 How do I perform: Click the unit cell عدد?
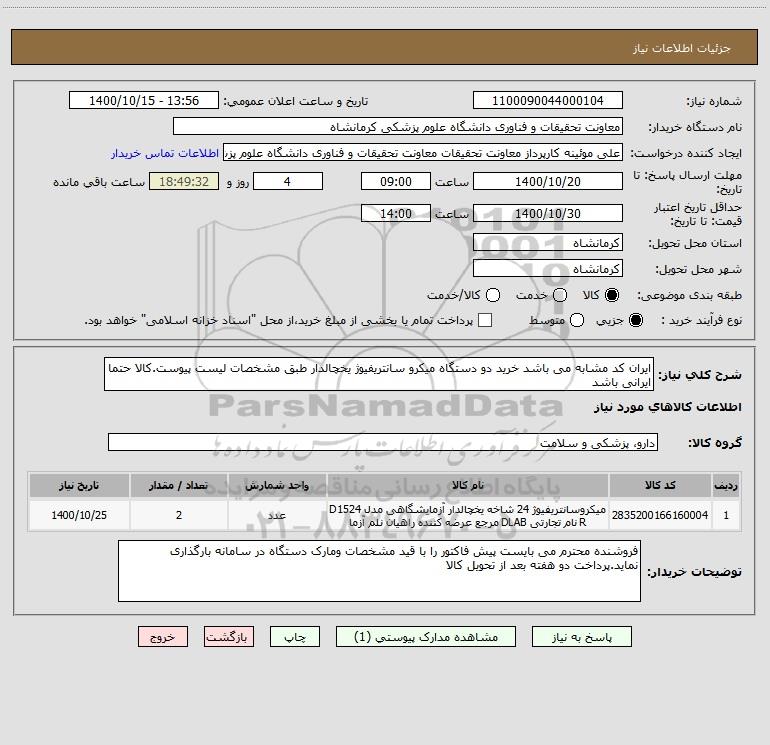click(x=277, y=515)
